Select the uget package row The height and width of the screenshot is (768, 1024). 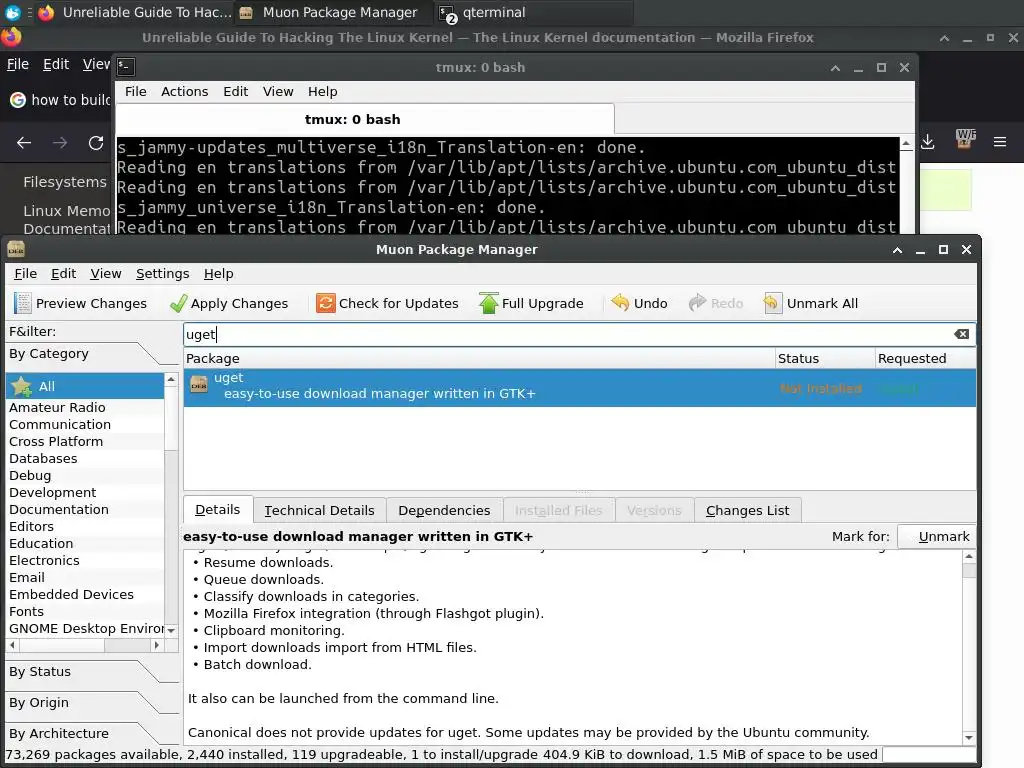point(579,386)
